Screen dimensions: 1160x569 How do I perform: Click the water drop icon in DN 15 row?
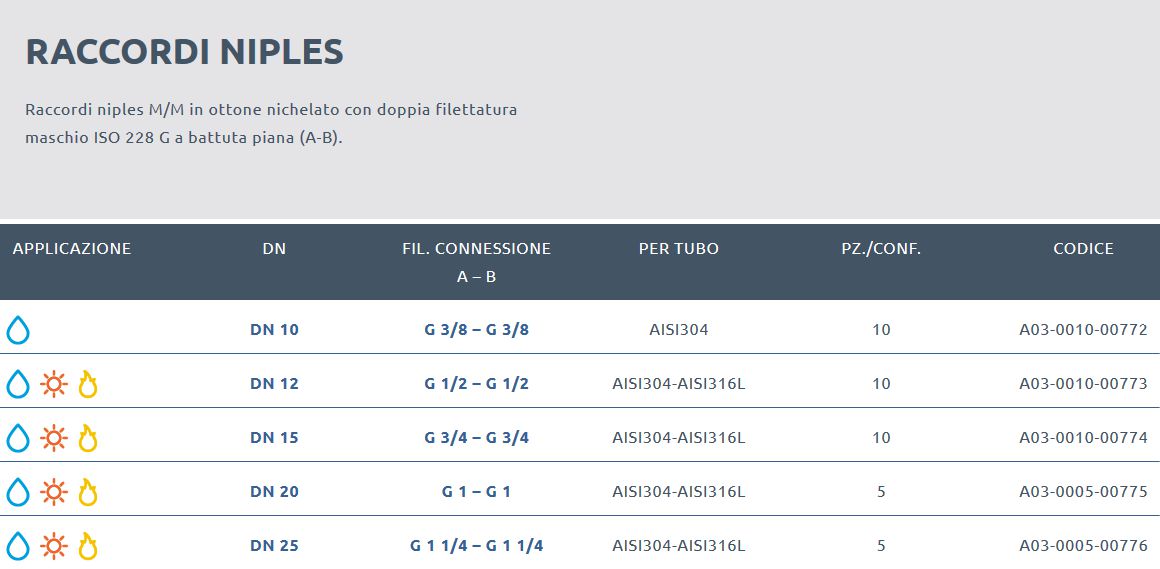pos(18,438)
